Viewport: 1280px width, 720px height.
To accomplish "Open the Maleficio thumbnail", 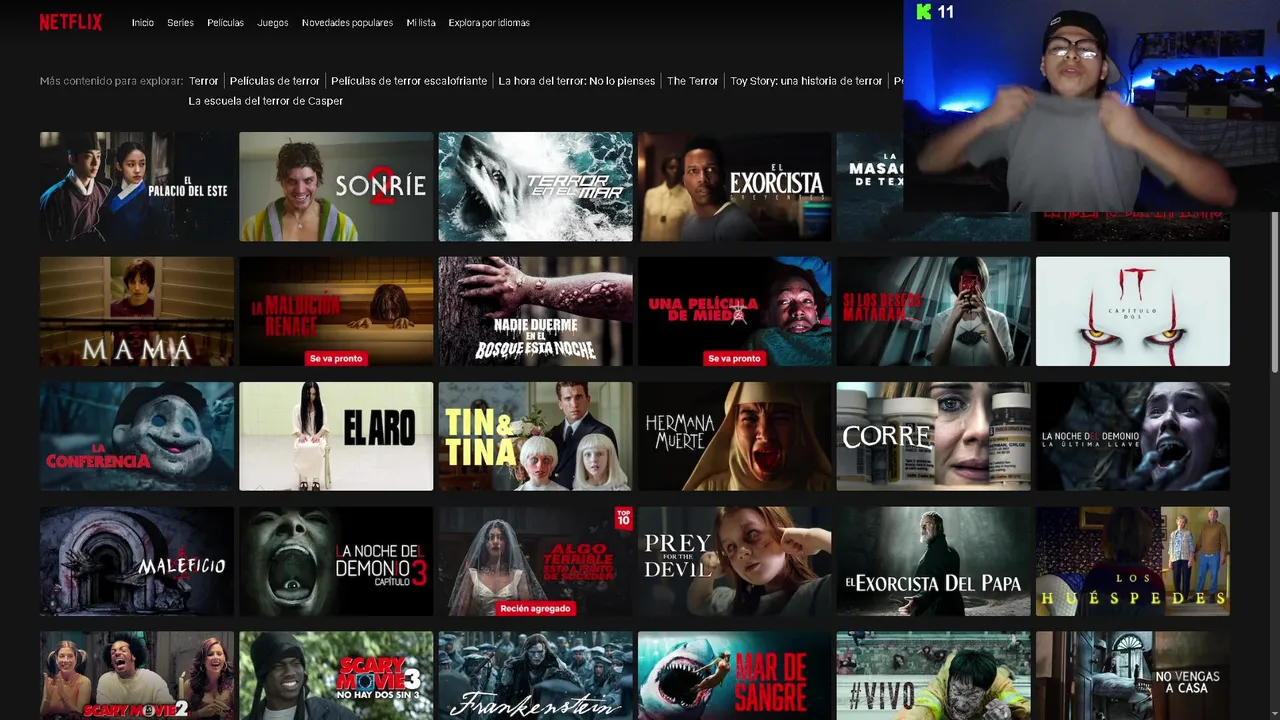I will (x=137, y=561).
